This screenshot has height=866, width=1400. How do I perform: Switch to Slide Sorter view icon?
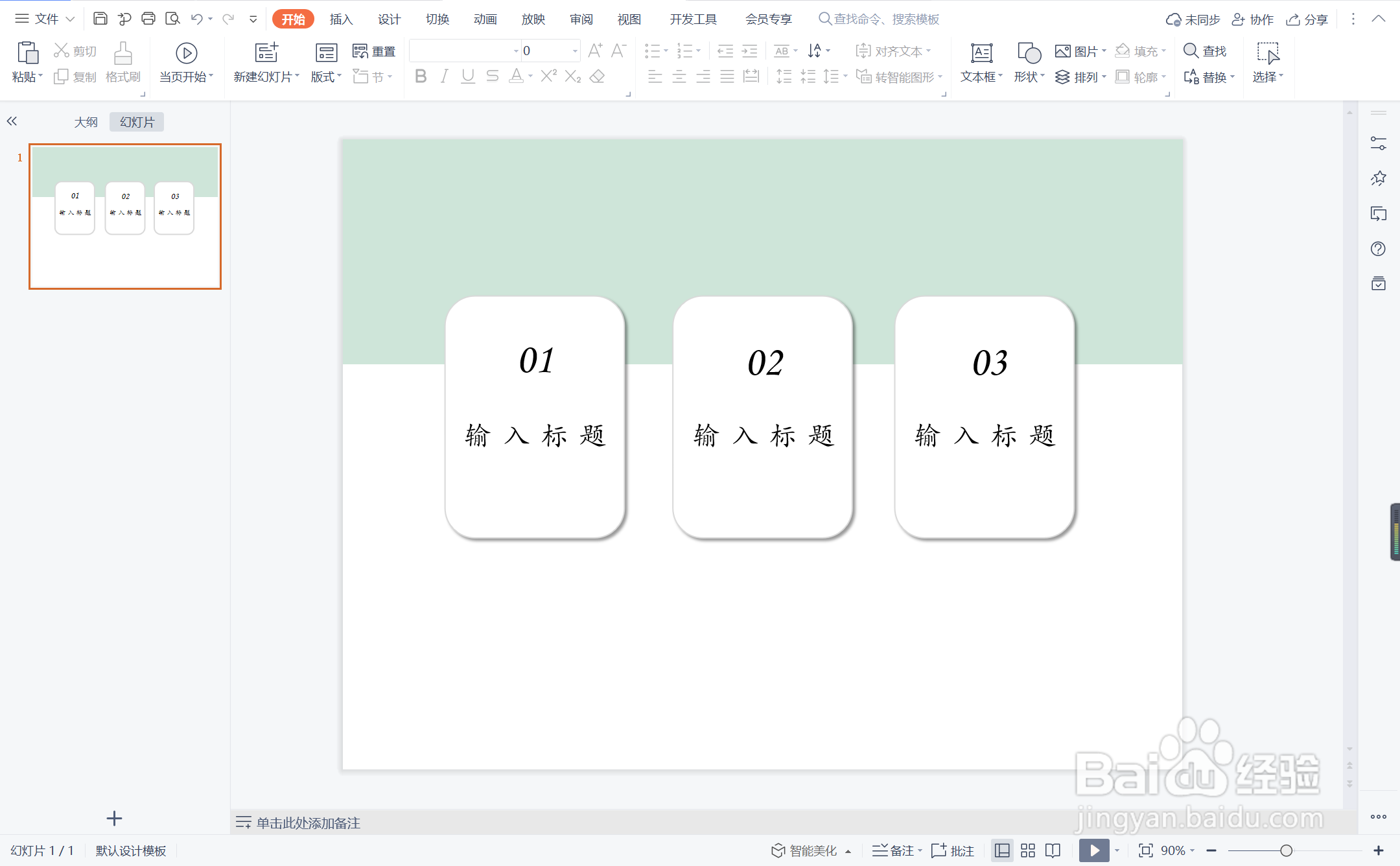click(1028, 850)
